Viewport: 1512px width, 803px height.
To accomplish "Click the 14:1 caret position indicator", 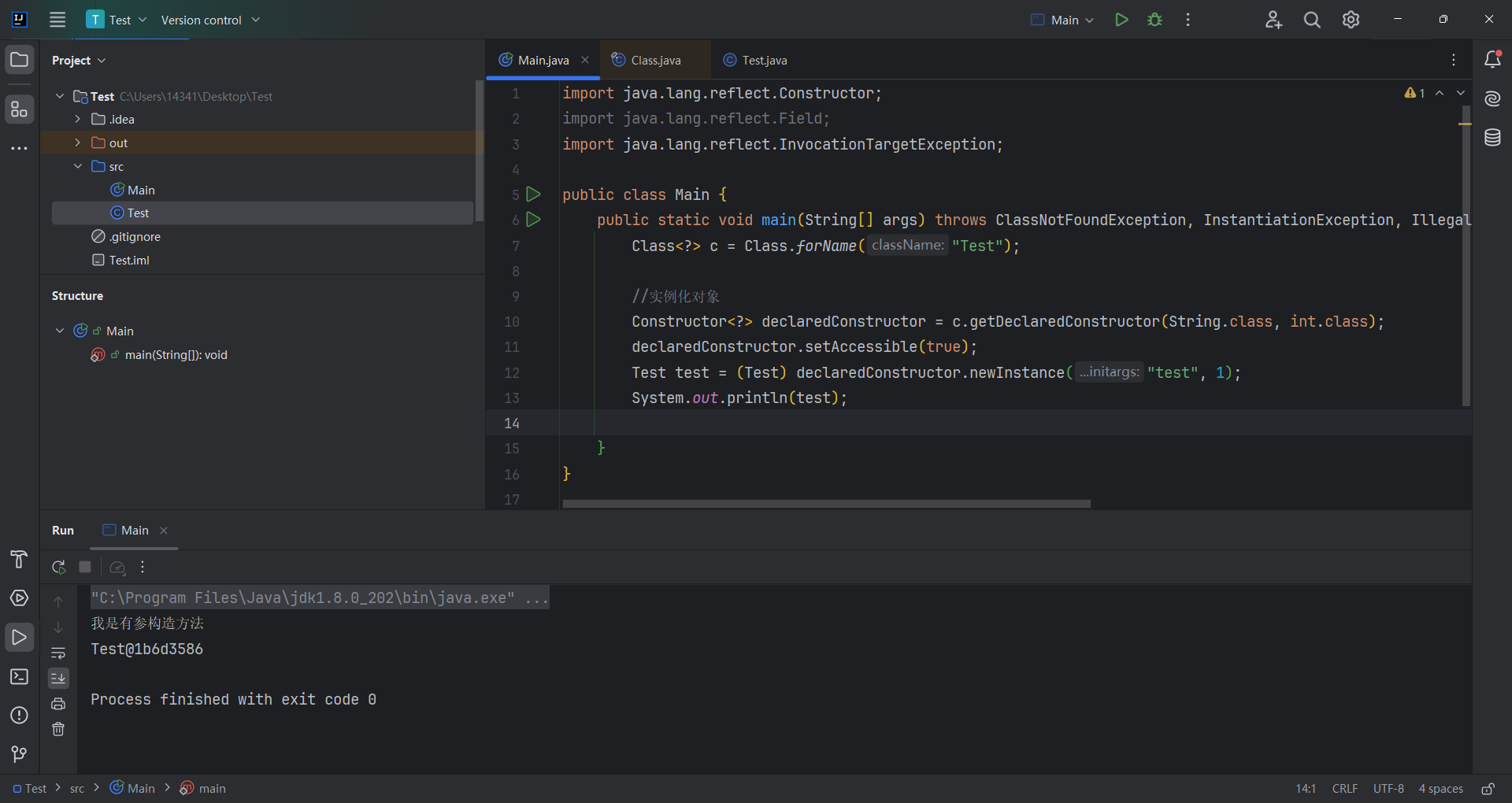I will (1306, 789).
